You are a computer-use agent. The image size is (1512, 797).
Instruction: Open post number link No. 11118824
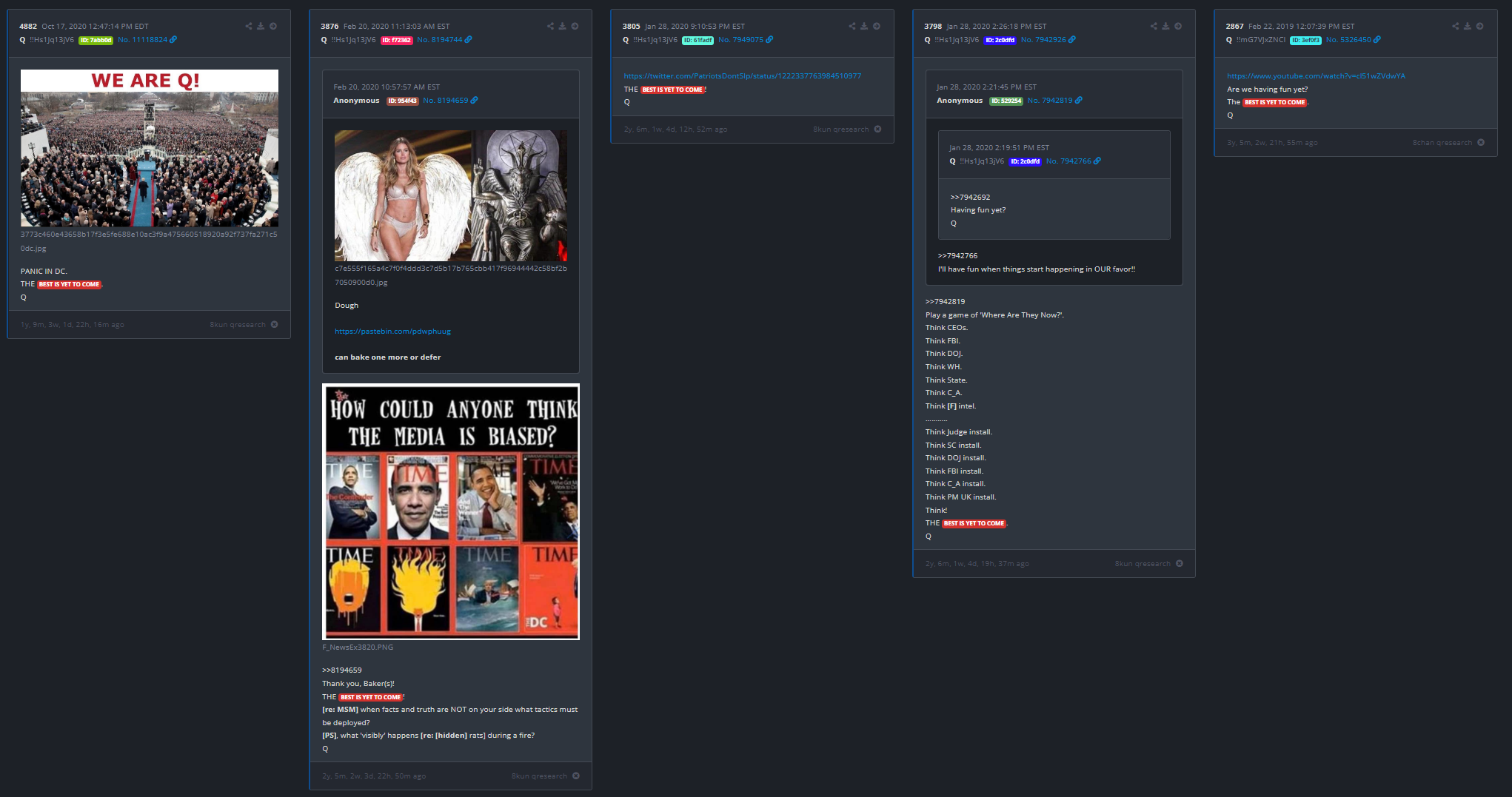coord(143,40)
